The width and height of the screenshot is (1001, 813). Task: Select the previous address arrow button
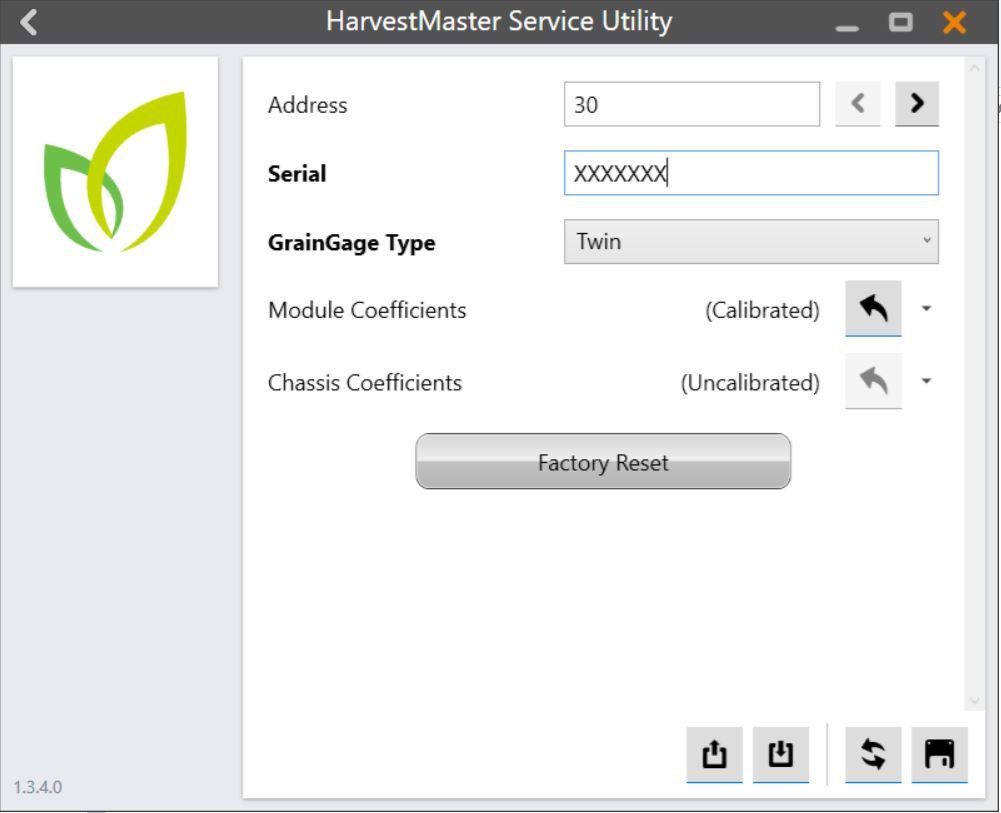tap(857, 103)
